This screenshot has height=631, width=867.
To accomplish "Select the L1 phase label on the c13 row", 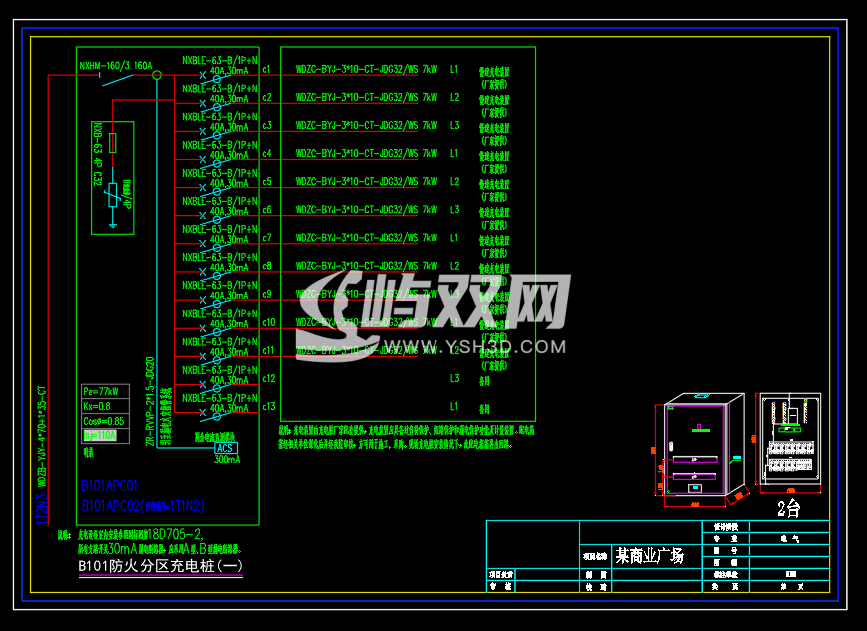I will [x=454, y=406].
